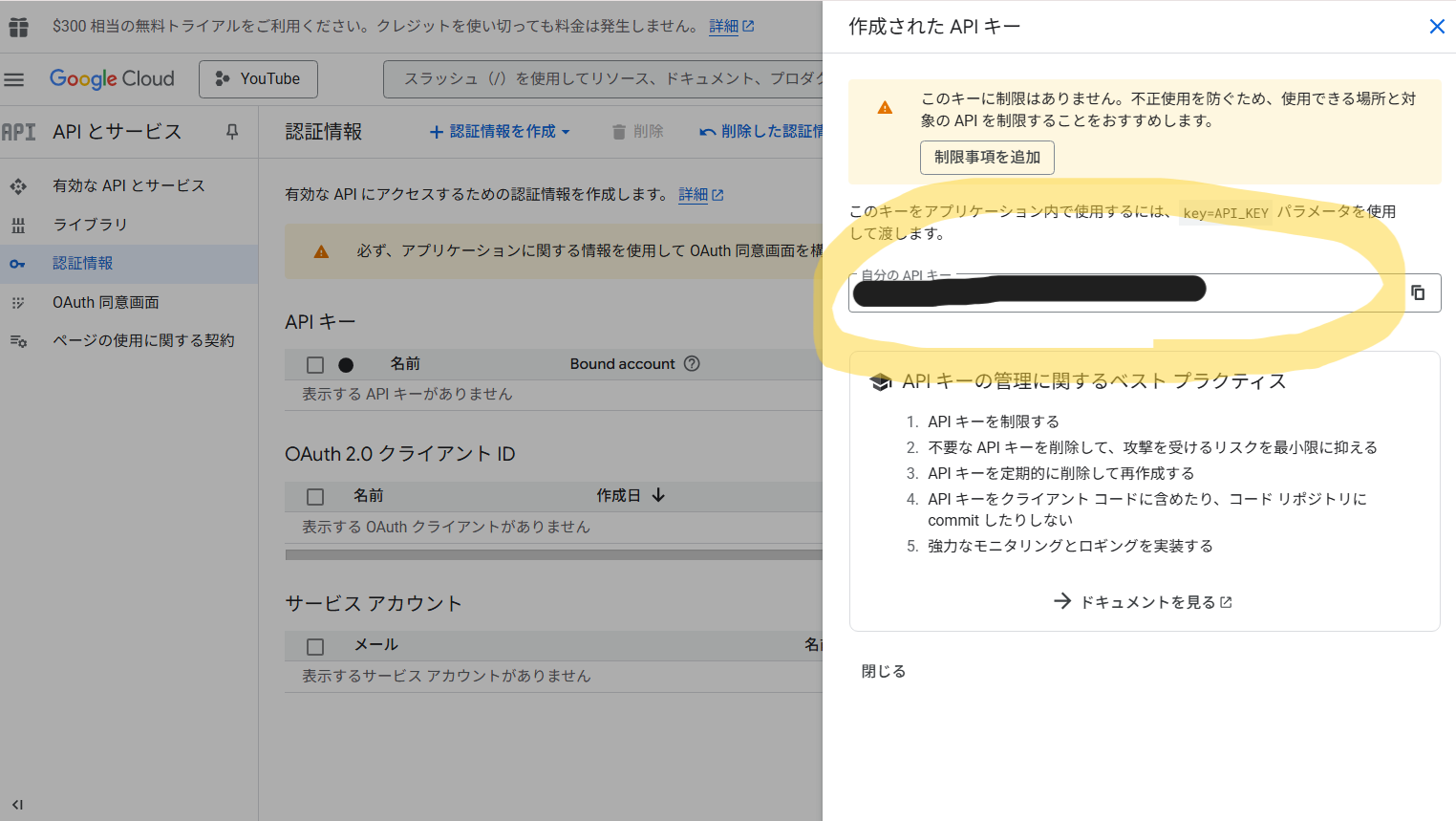This screenshot has height=821, width=1456.
Task: Select ライブラリ in the sidebar
Action: (x=90, y=225)
